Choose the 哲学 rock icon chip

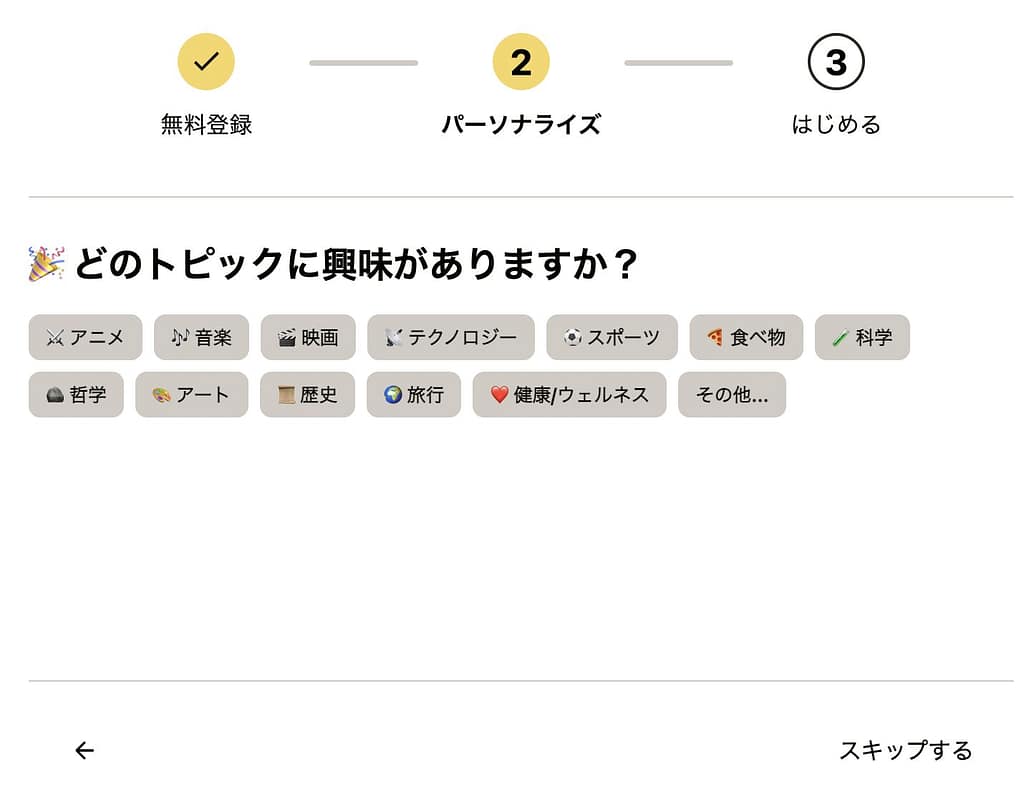tap(76, 394)
